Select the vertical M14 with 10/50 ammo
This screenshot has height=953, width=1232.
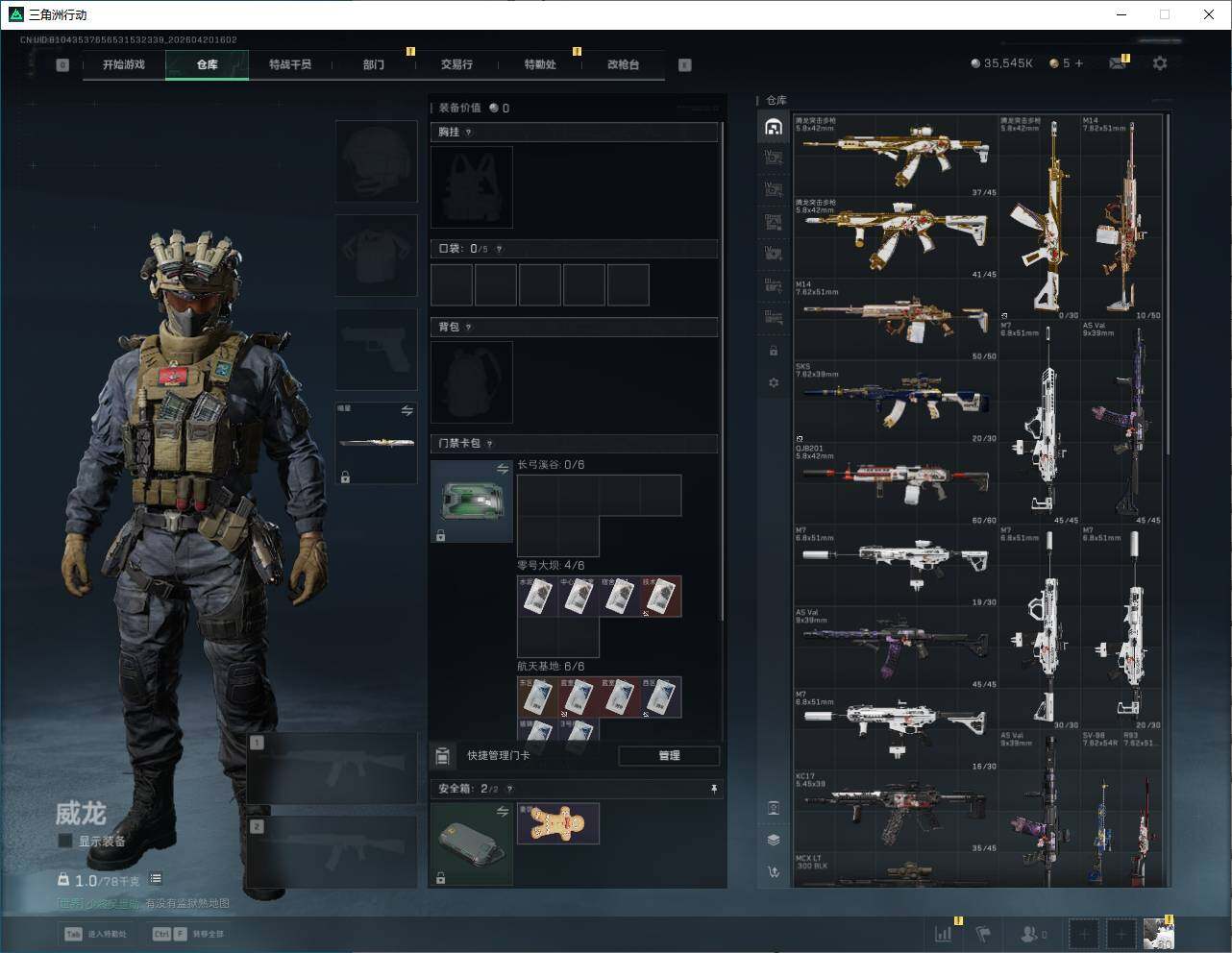(1121, 218)
